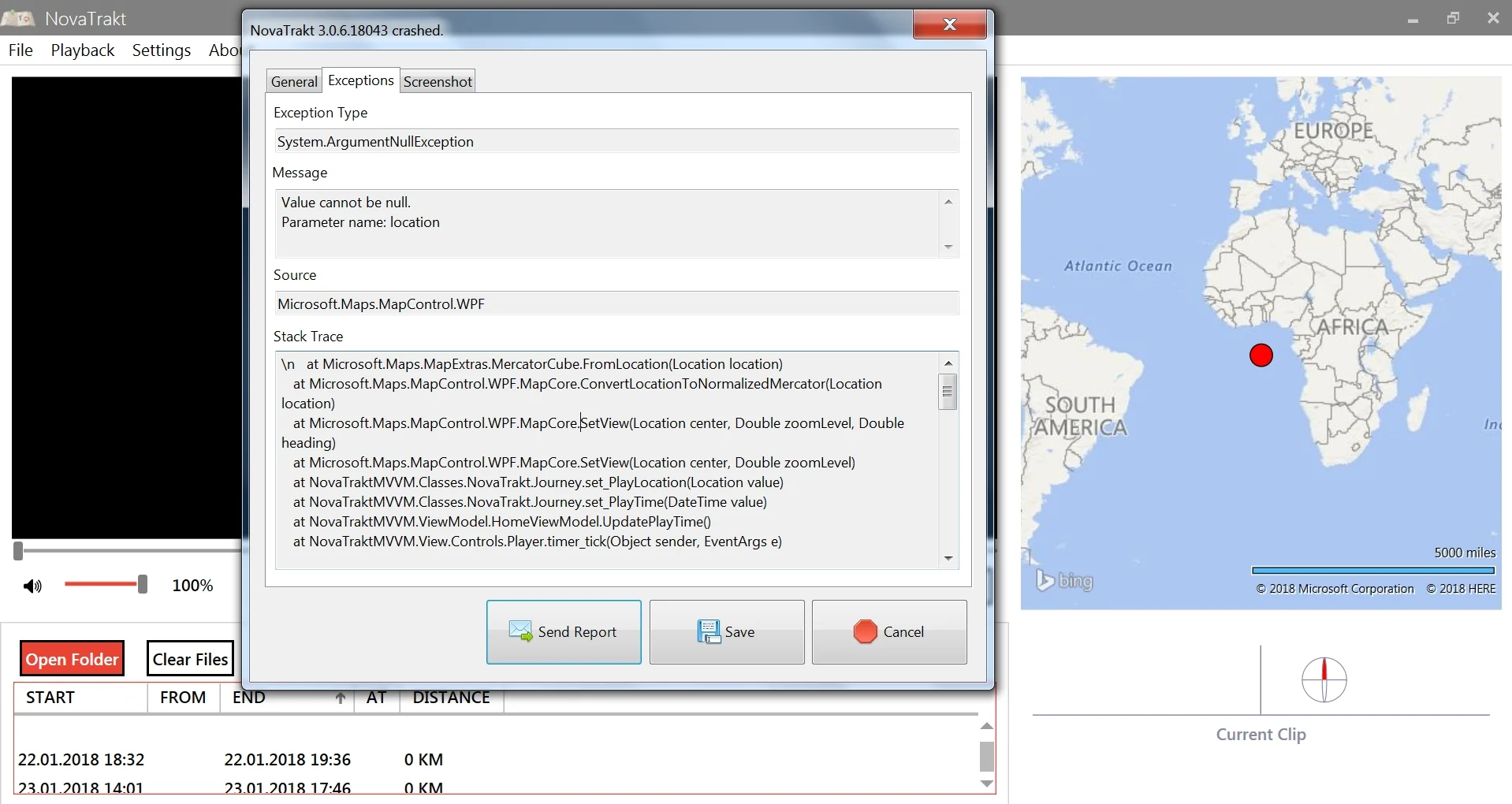The height and width of the screenshot is (804, 1512).
Task: Save the crash report
Action: click(x=726, y=632)
